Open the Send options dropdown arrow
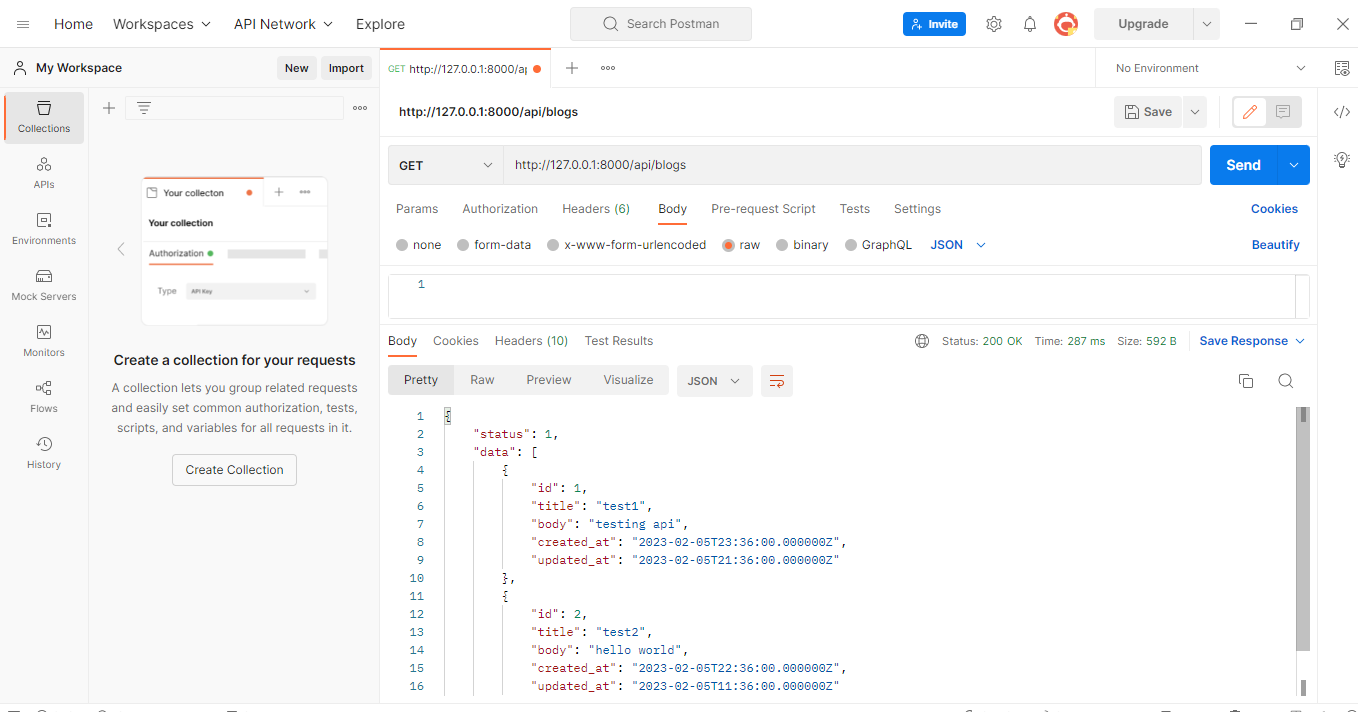This screenshot has width=1358, height=712. [x=1295, y=165]
